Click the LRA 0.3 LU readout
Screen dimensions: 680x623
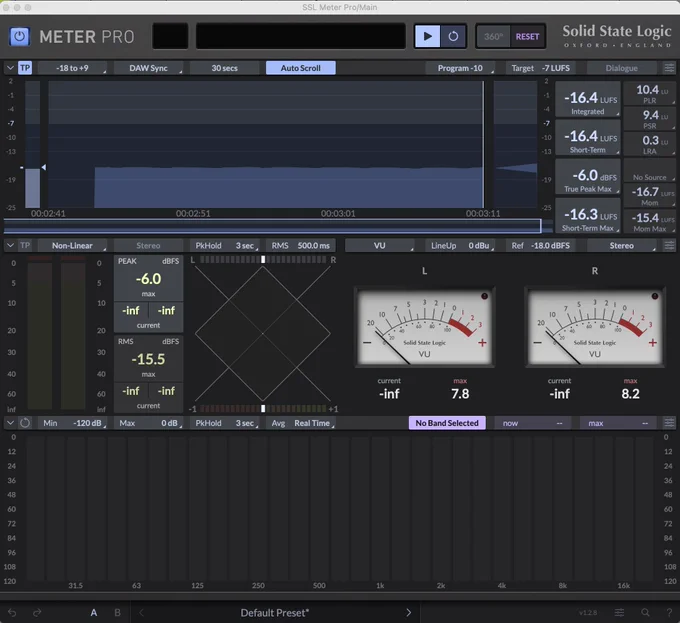tap(649, 144)
